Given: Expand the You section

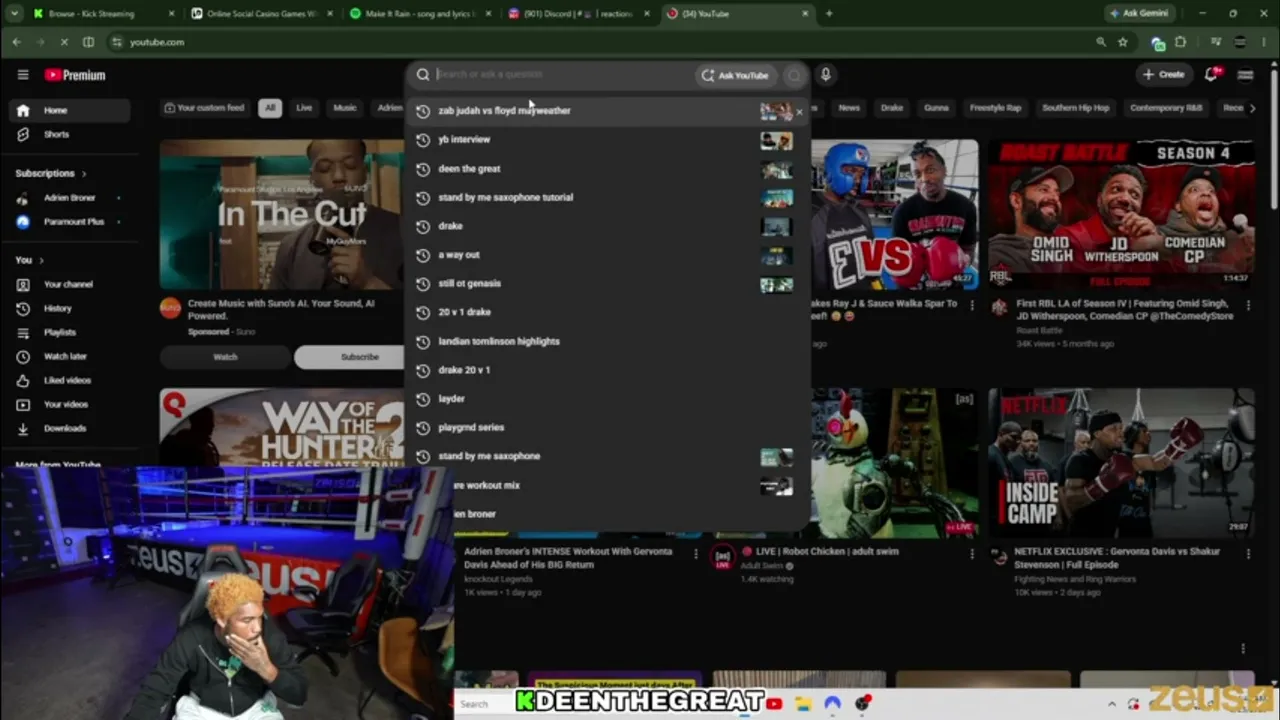Looking at the screenshot, I should click(x=29, y=260).
